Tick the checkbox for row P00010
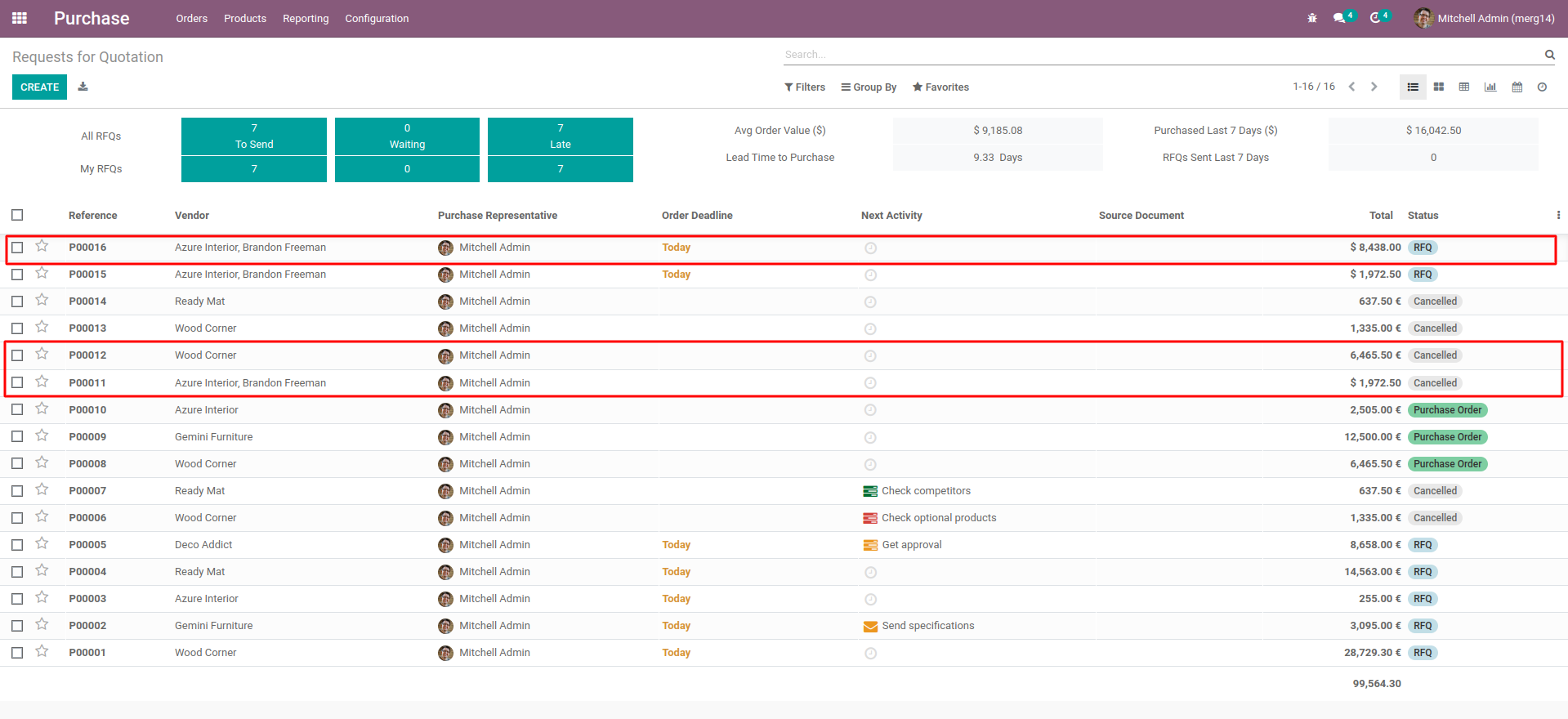Image resolution: width=1568 pixels, height=719 pixels. point(17,409)
